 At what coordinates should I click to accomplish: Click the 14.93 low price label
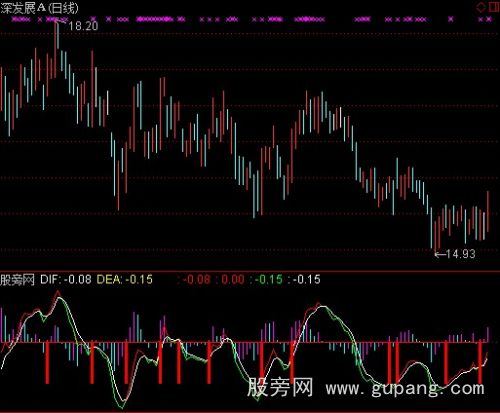460,254
